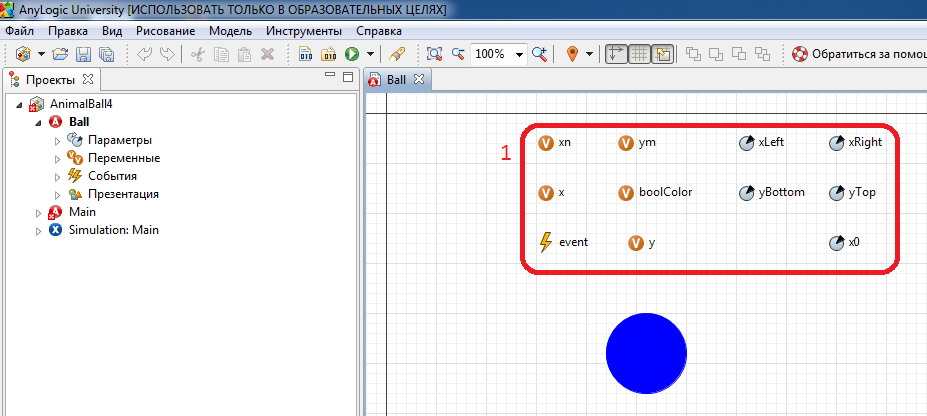Click the Paste clipboard icon
This screenshot has width=927, height=416.
[x=244, y=54]
